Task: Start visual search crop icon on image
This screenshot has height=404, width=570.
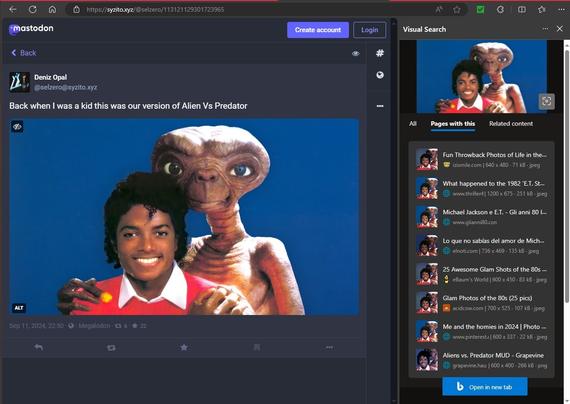Action: pos(546,101)
